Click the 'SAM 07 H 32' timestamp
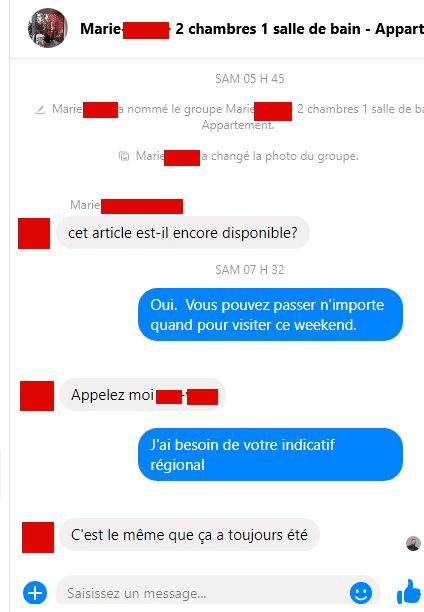The height and width of the screenshot is (612, 424). 250,270
